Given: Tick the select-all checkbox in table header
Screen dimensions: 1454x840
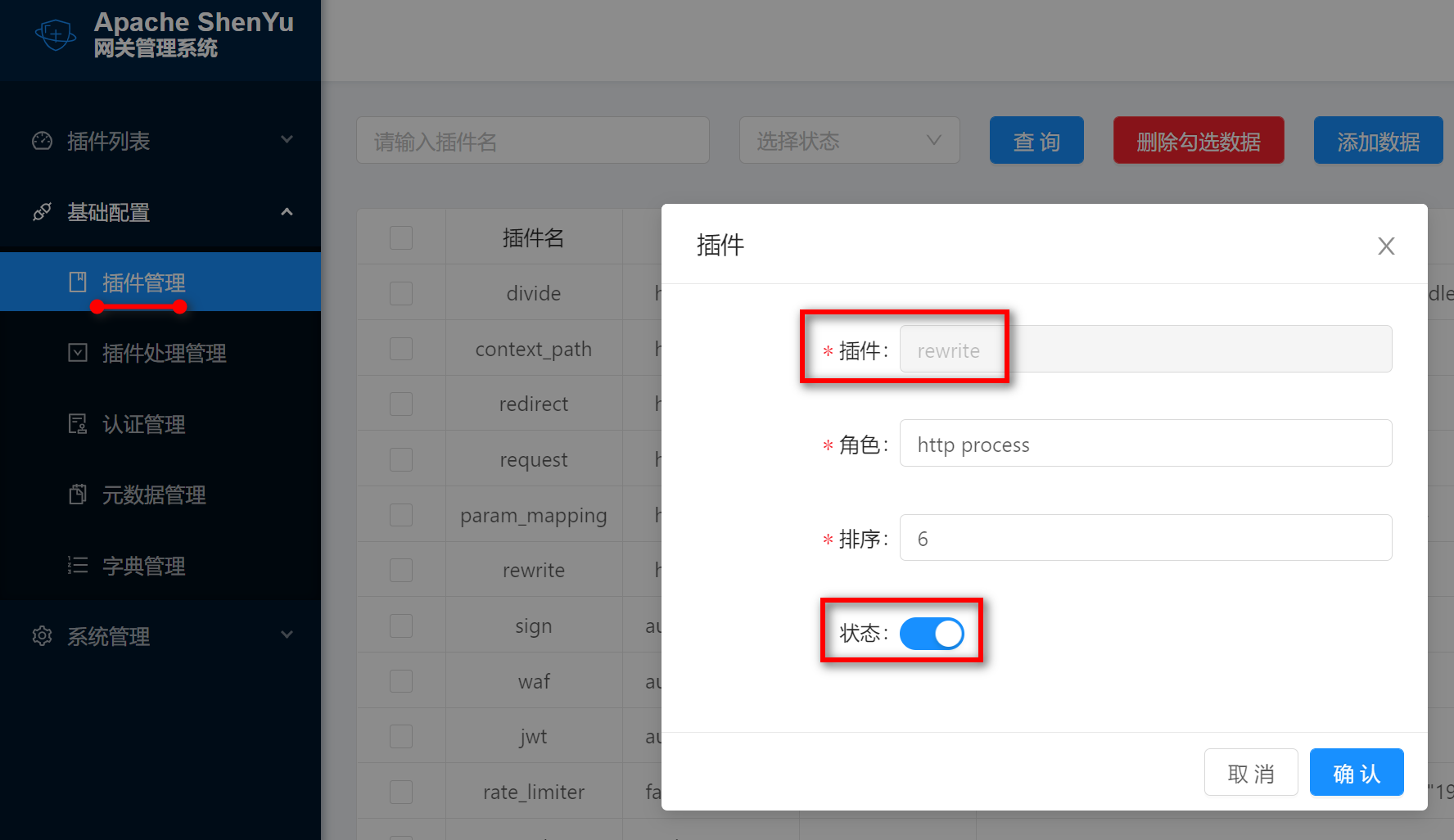Looking at the screenshot, I should pos(401,238).
